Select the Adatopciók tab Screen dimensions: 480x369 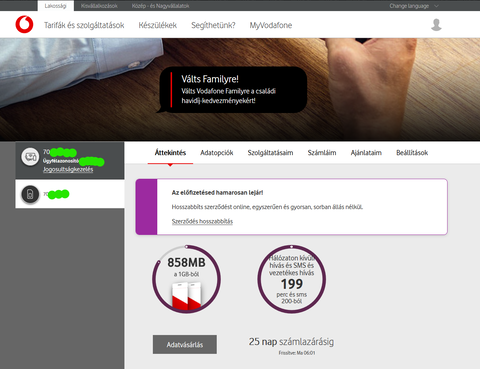coord(217,153)
